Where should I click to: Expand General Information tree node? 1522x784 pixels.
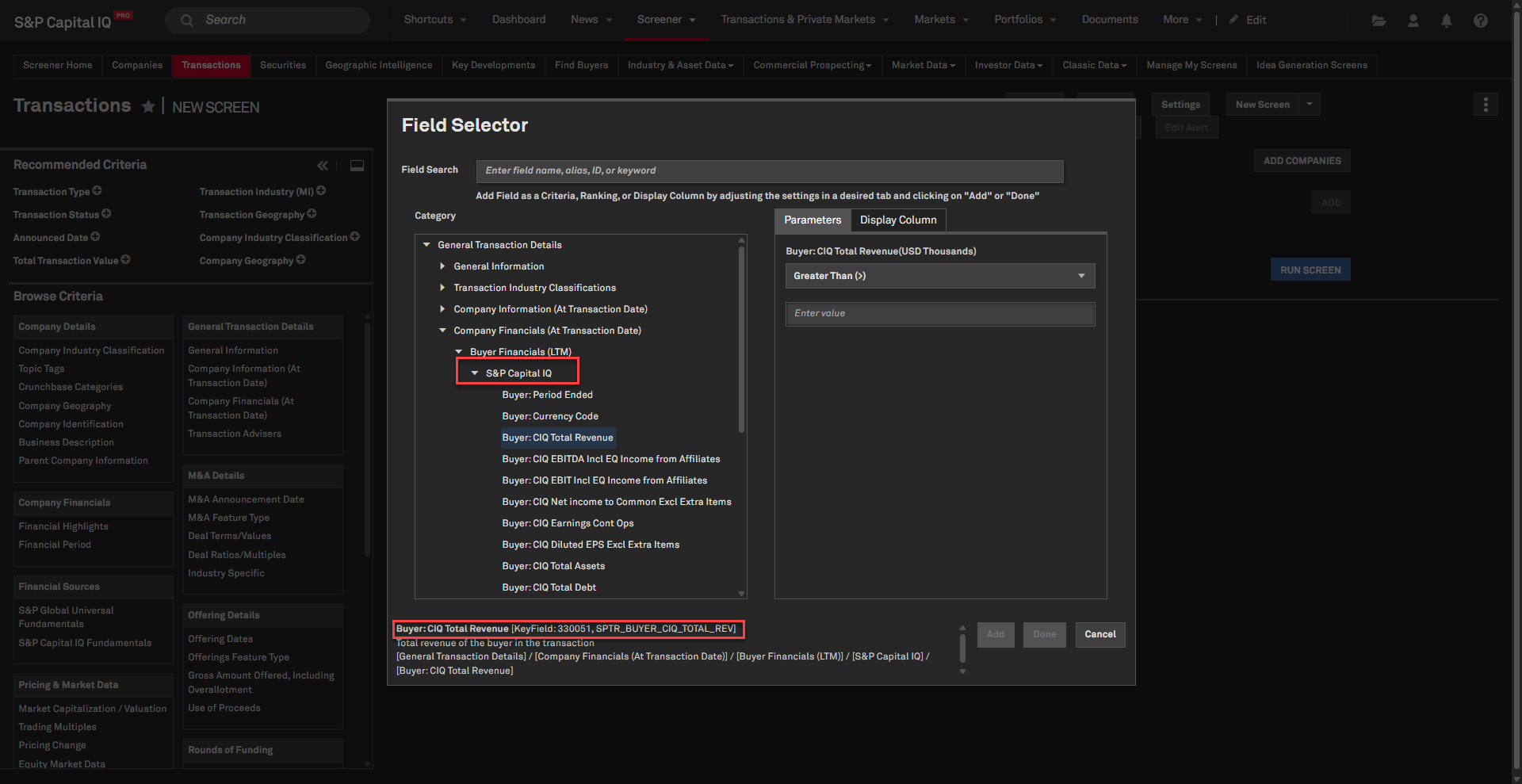(442, 266)
